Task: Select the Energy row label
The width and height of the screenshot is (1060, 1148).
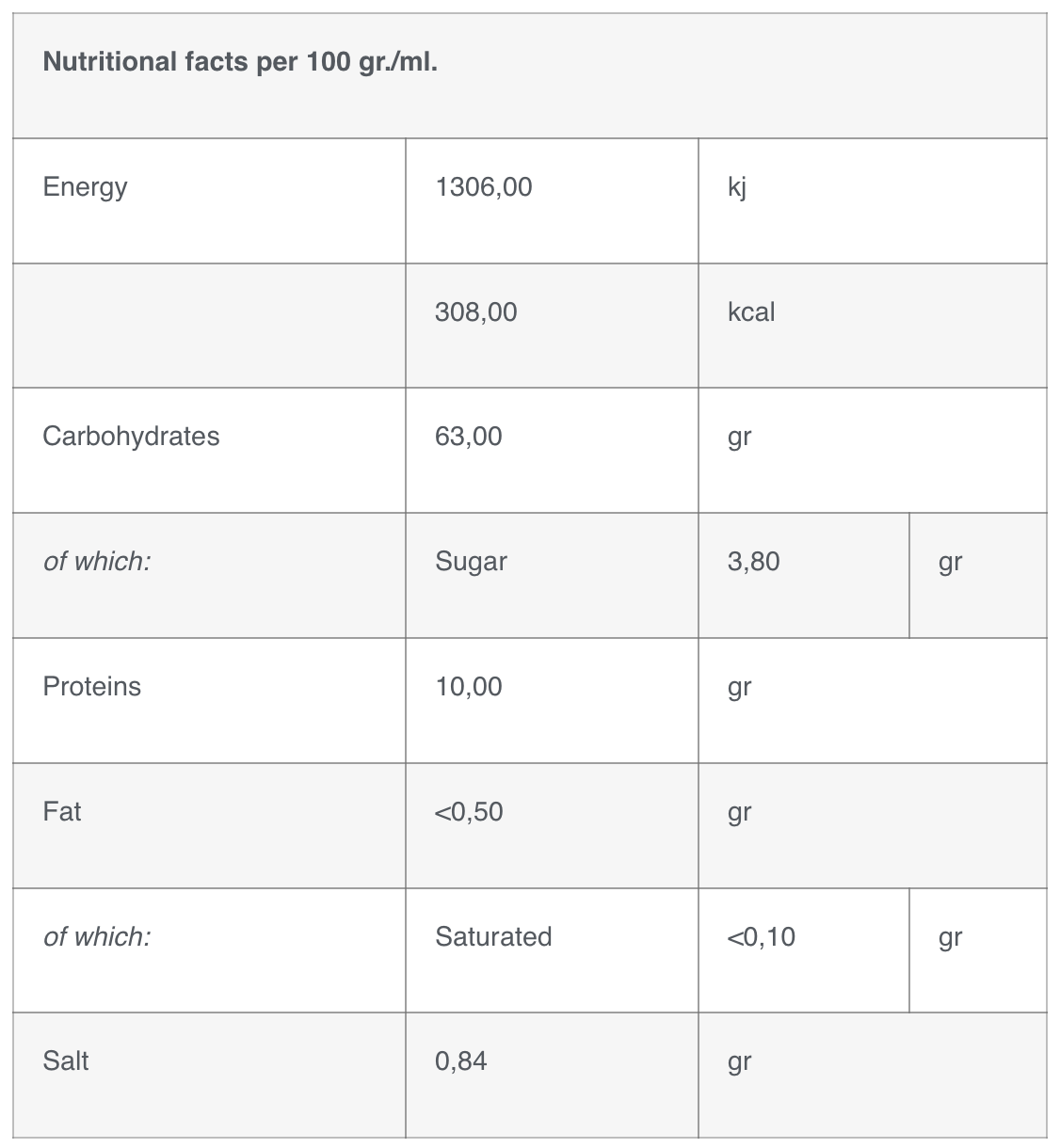Action: (x=85, y=187)
